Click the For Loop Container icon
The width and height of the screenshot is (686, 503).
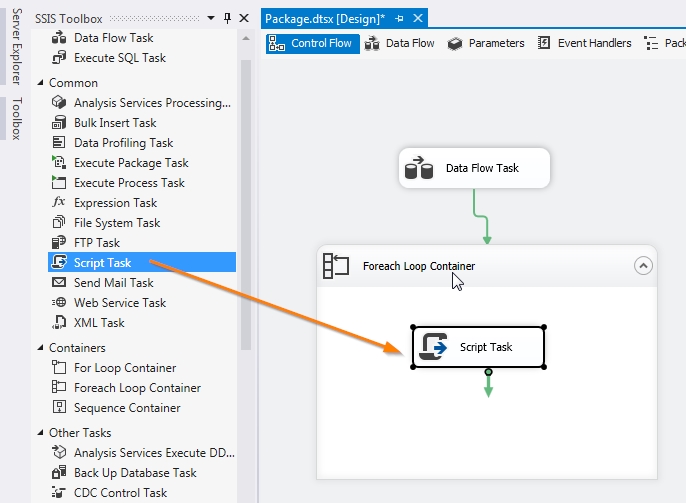(59, 367)
